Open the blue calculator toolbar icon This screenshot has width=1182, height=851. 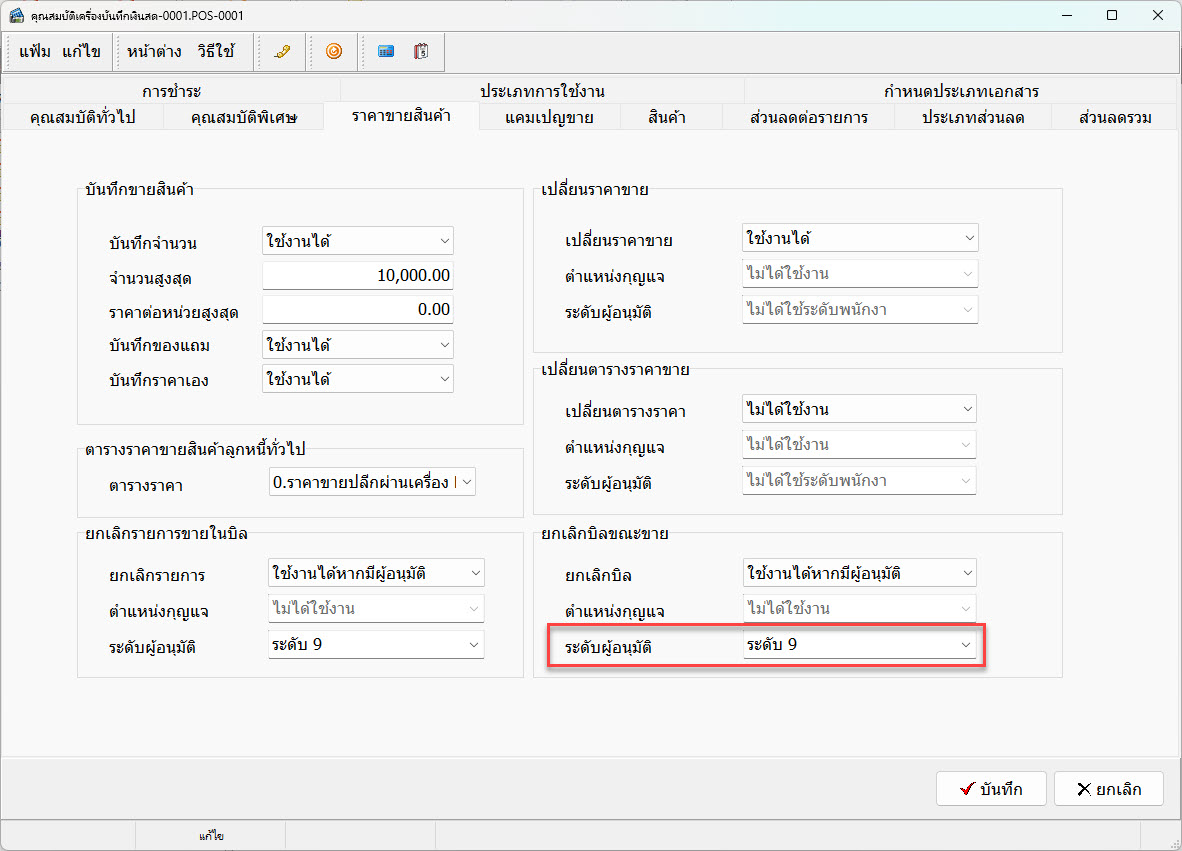tap(385, 52)
